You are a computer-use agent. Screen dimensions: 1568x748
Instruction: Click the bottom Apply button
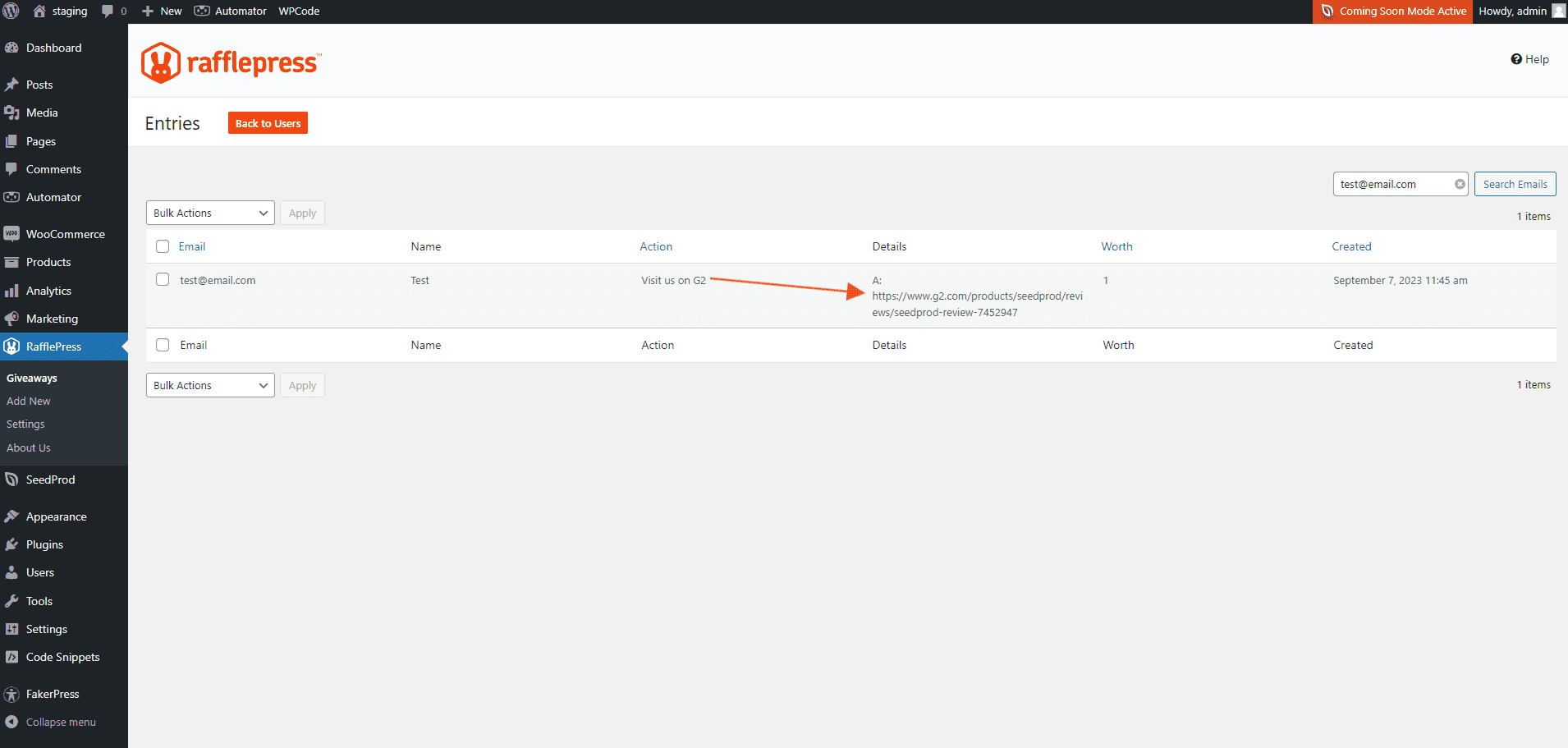[x=302, y=385]
